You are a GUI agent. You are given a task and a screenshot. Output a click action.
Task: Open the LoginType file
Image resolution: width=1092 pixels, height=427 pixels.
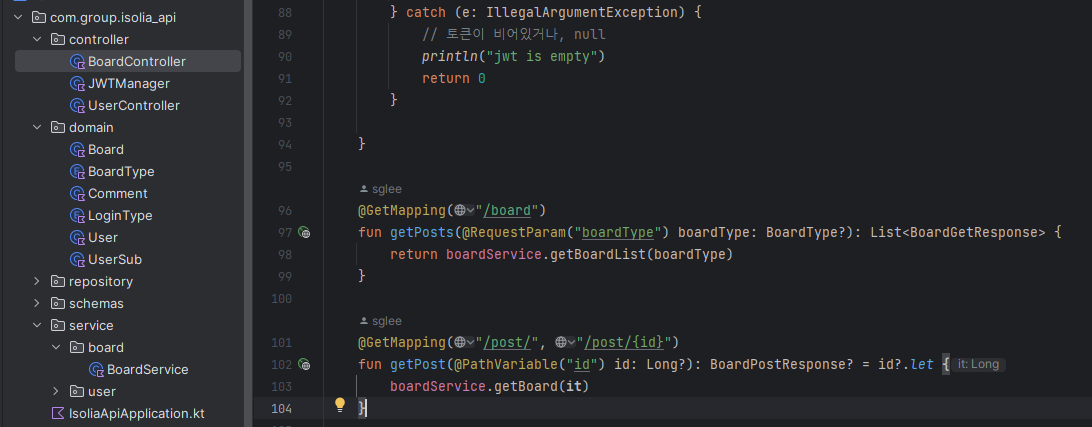[120, 216]
